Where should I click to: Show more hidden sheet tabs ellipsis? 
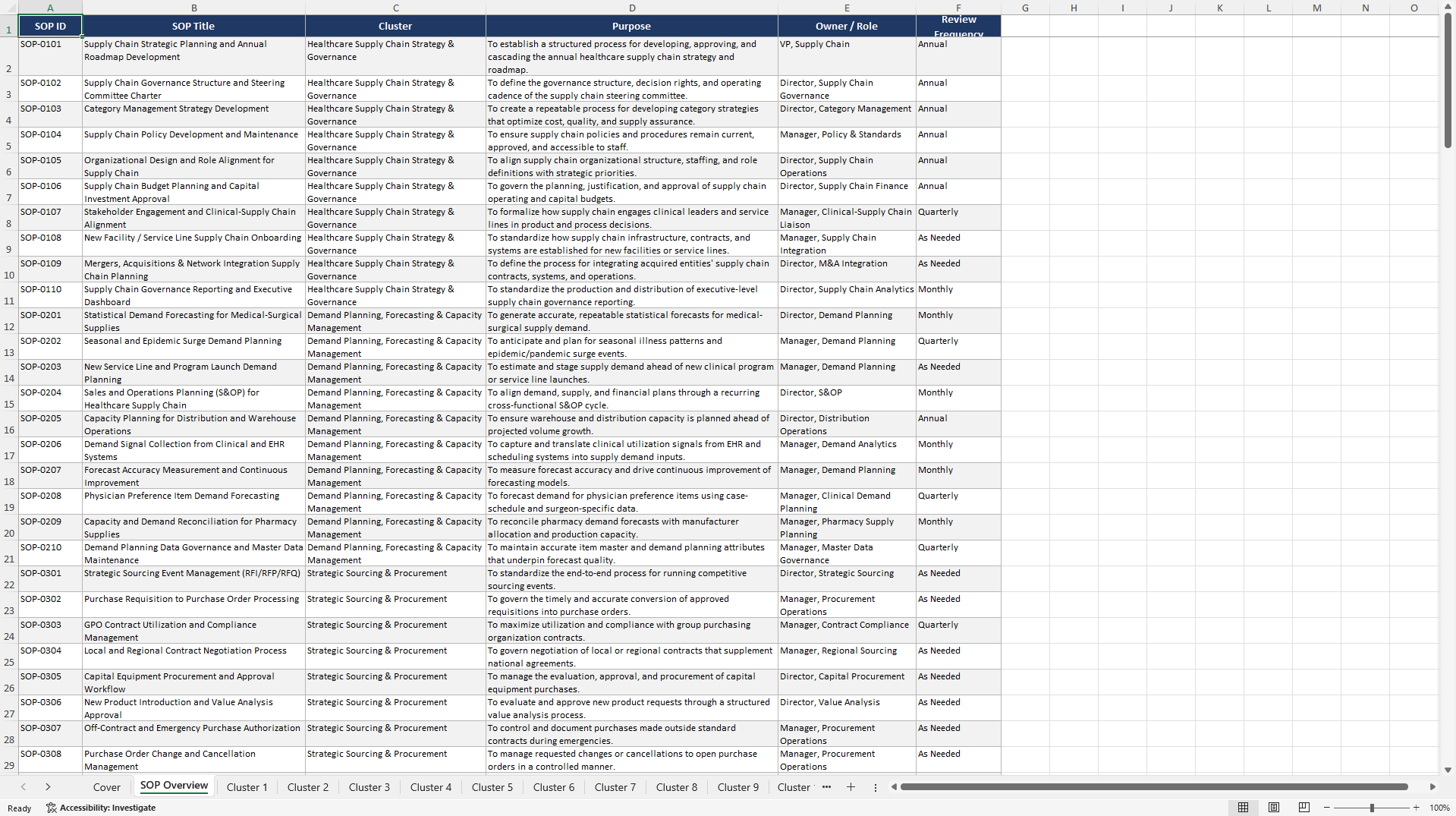pos(826,787)
